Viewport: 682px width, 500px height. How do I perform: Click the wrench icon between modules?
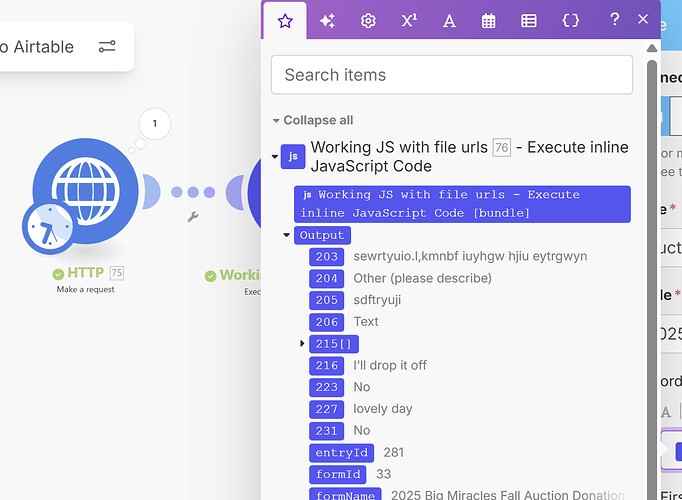(193, 216)
